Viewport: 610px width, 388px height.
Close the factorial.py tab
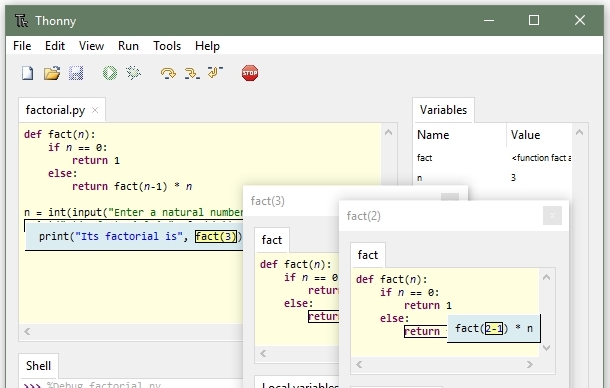95,110
